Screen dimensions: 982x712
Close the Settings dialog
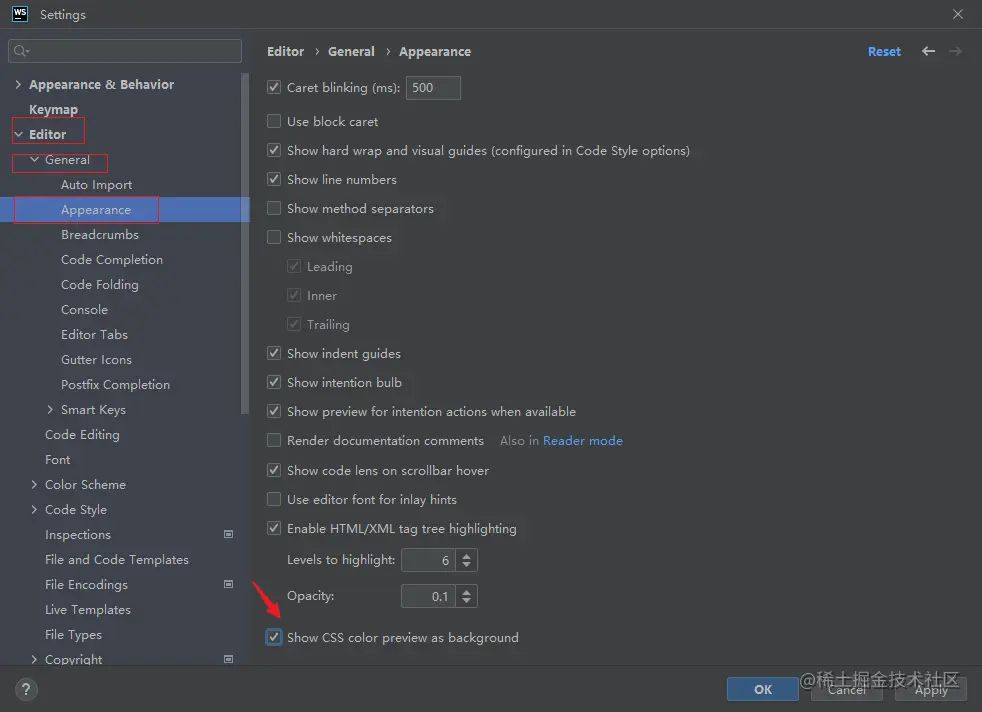tap(958, 14)
